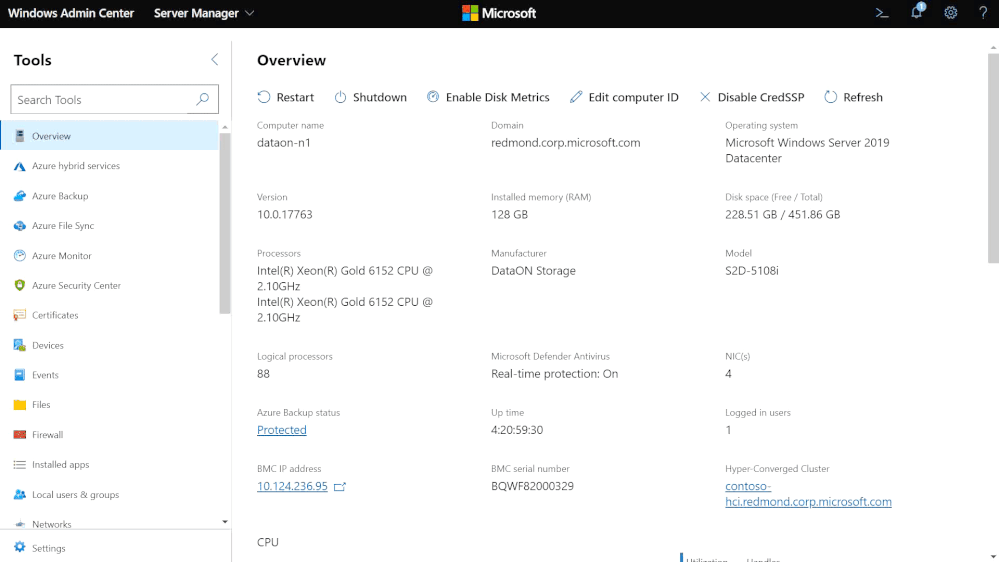This screenshot has height=562, width=999.
Task: Click the computer name dataon-n1
Action: 284,143
